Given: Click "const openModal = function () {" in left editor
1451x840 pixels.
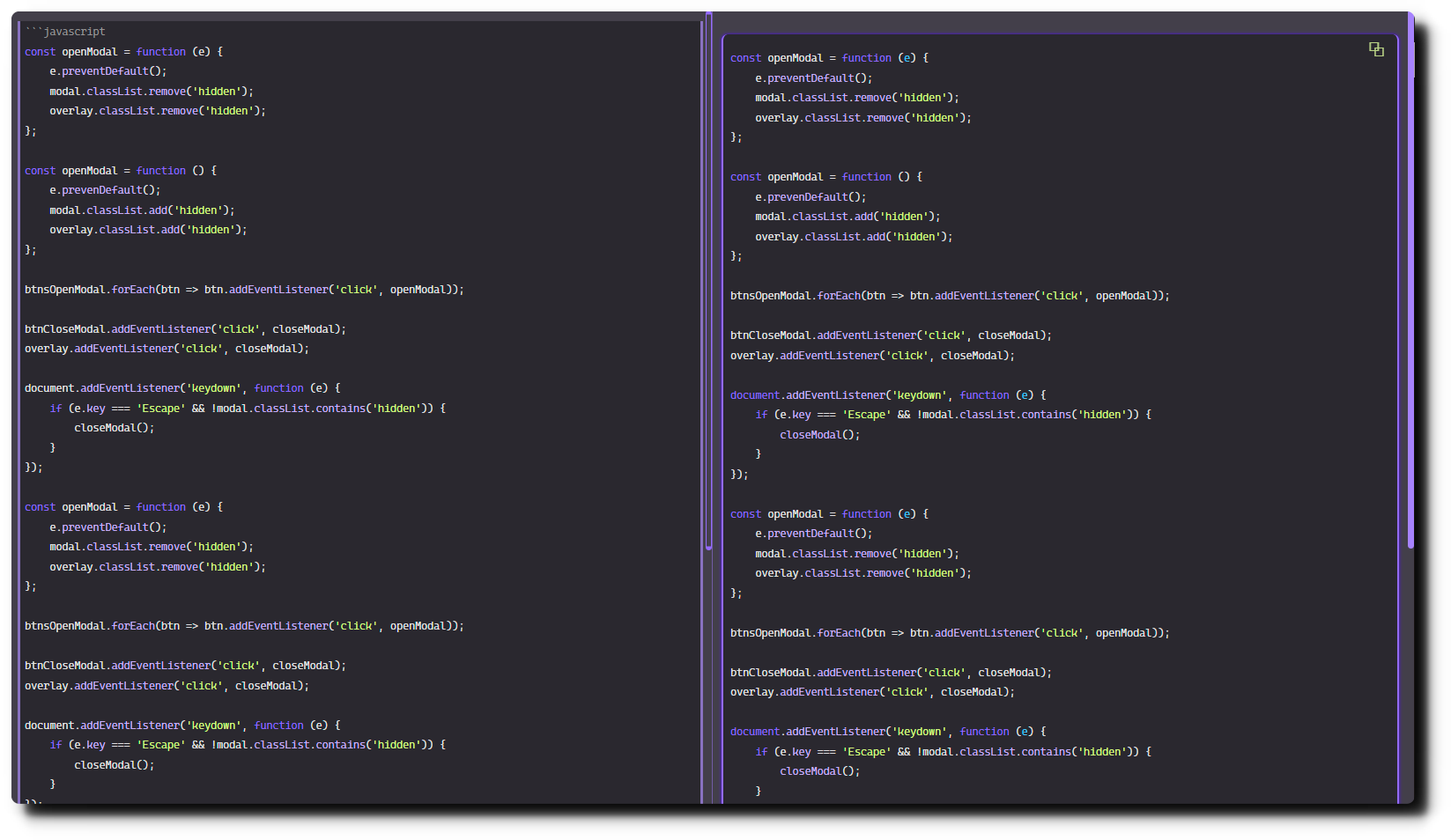Looking at the screenshot, I should point(121,171).
